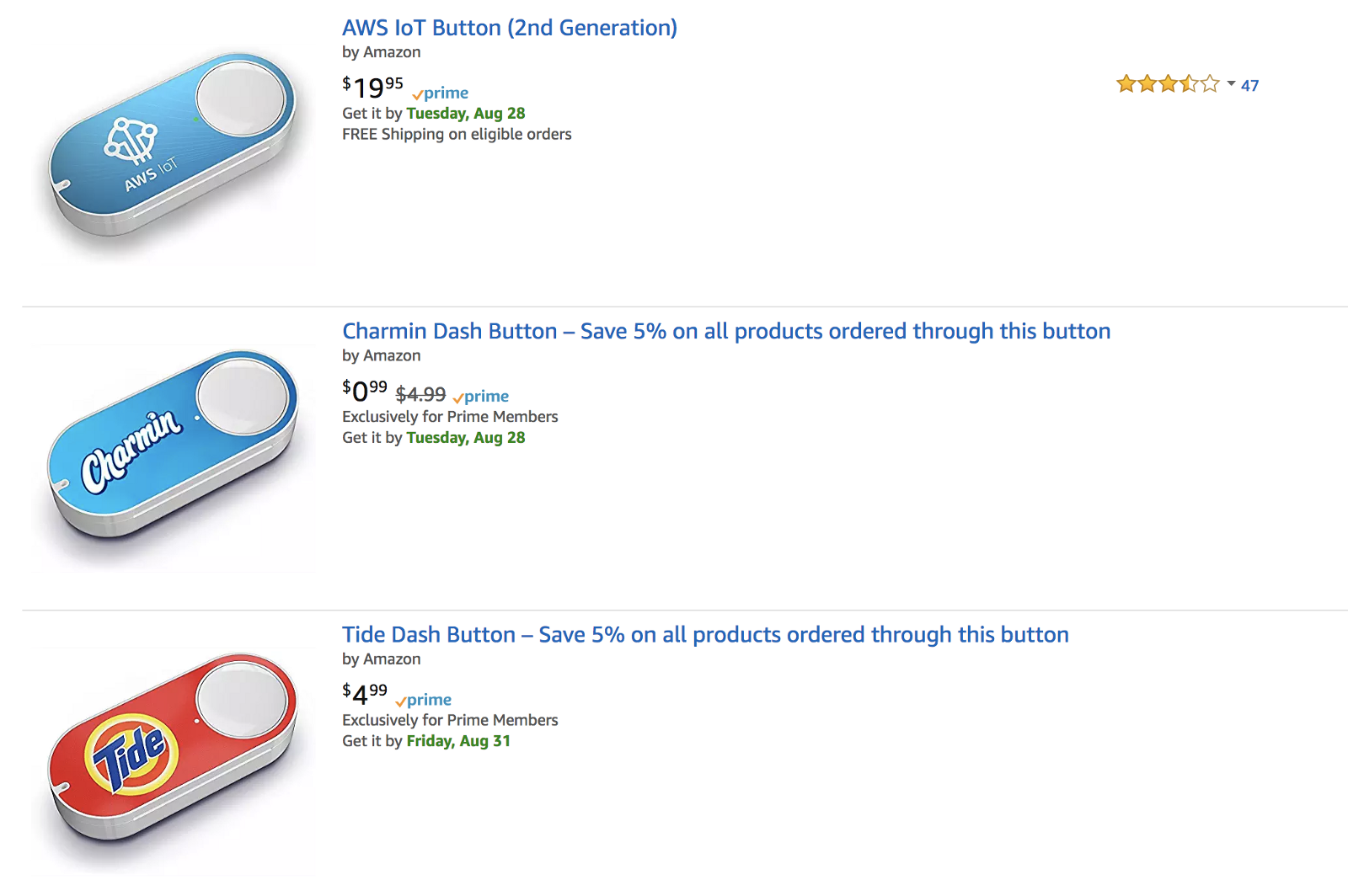Viewport: 1348px width, 896px height.
Task: Click the crossed-out $4.99 Charmin list price
Action: 420,394
